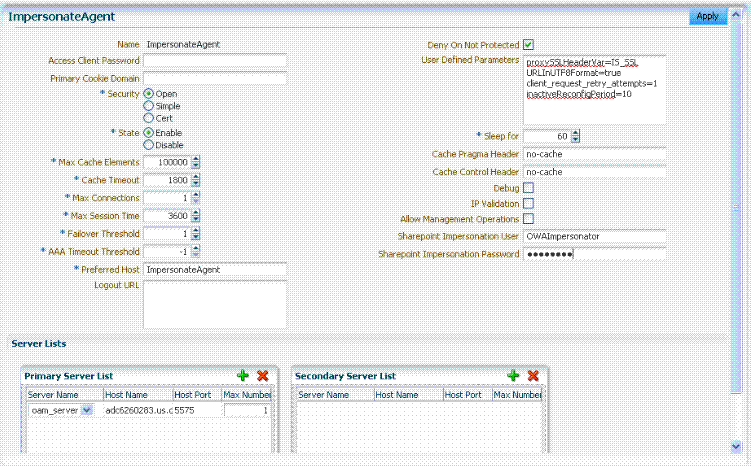
Task: Click the scroll up arrow of vertical scrollbar
Action: click(736, 14)
